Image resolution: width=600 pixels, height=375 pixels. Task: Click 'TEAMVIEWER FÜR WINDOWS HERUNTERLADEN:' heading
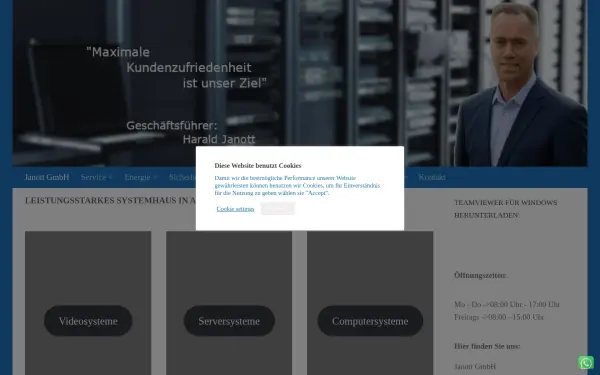(505, 209)
